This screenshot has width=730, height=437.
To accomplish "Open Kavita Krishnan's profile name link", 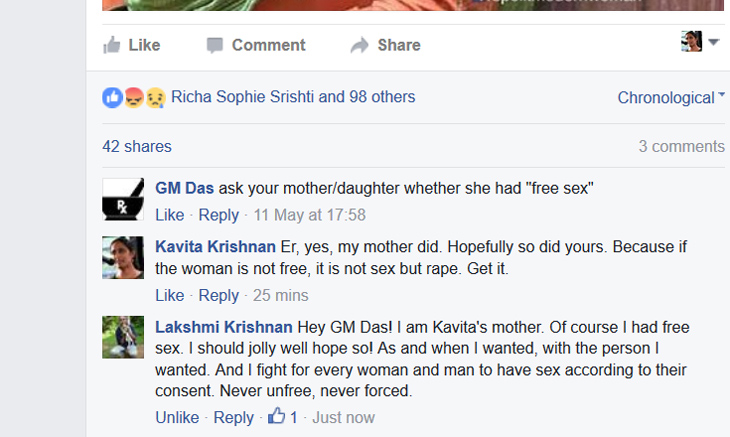I will [215, 247].
